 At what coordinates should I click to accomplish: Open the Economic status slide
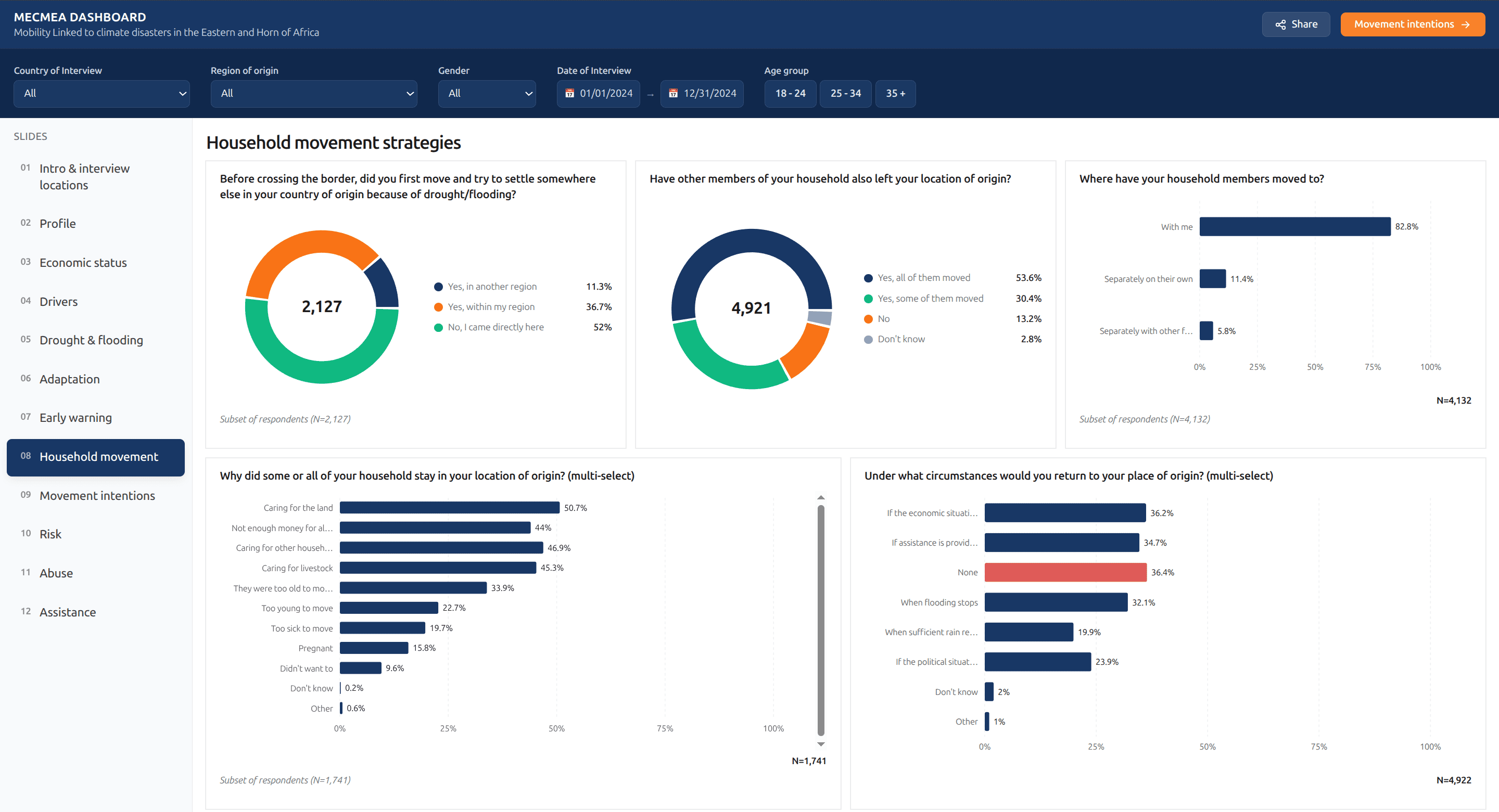(x=95, y=263)
